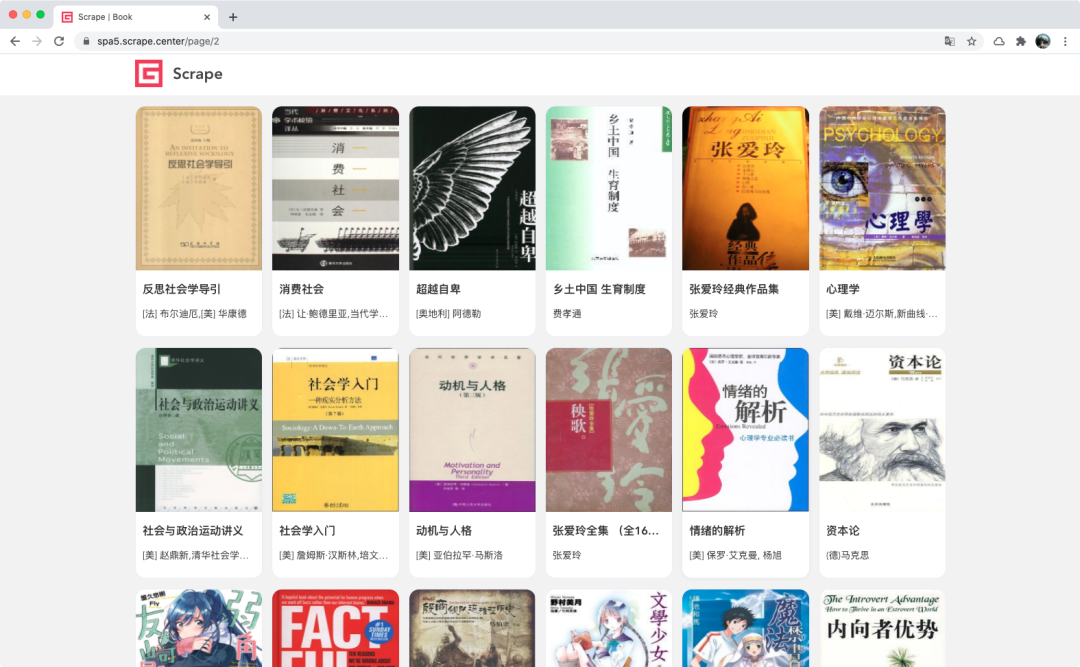Open the 资本论 Marx portrait cover image

pyautogui.click(x=882, y=430)
